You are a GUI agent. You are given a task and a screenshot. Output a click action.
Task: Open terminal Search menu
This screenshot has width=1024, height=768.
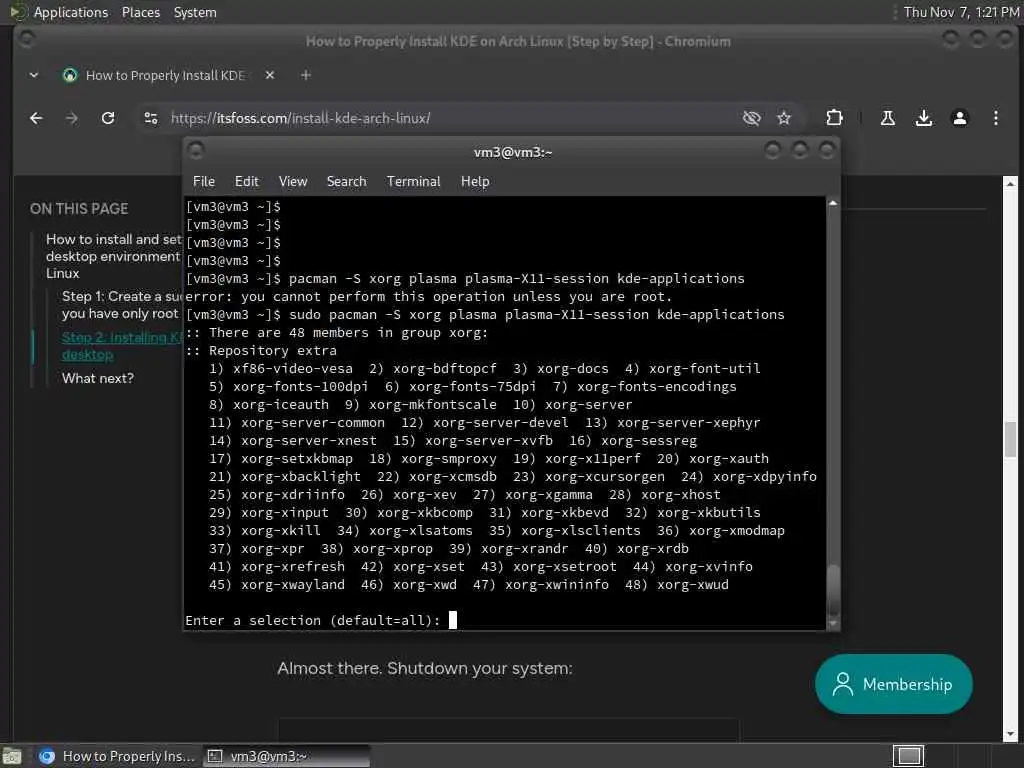coord(347,182)
